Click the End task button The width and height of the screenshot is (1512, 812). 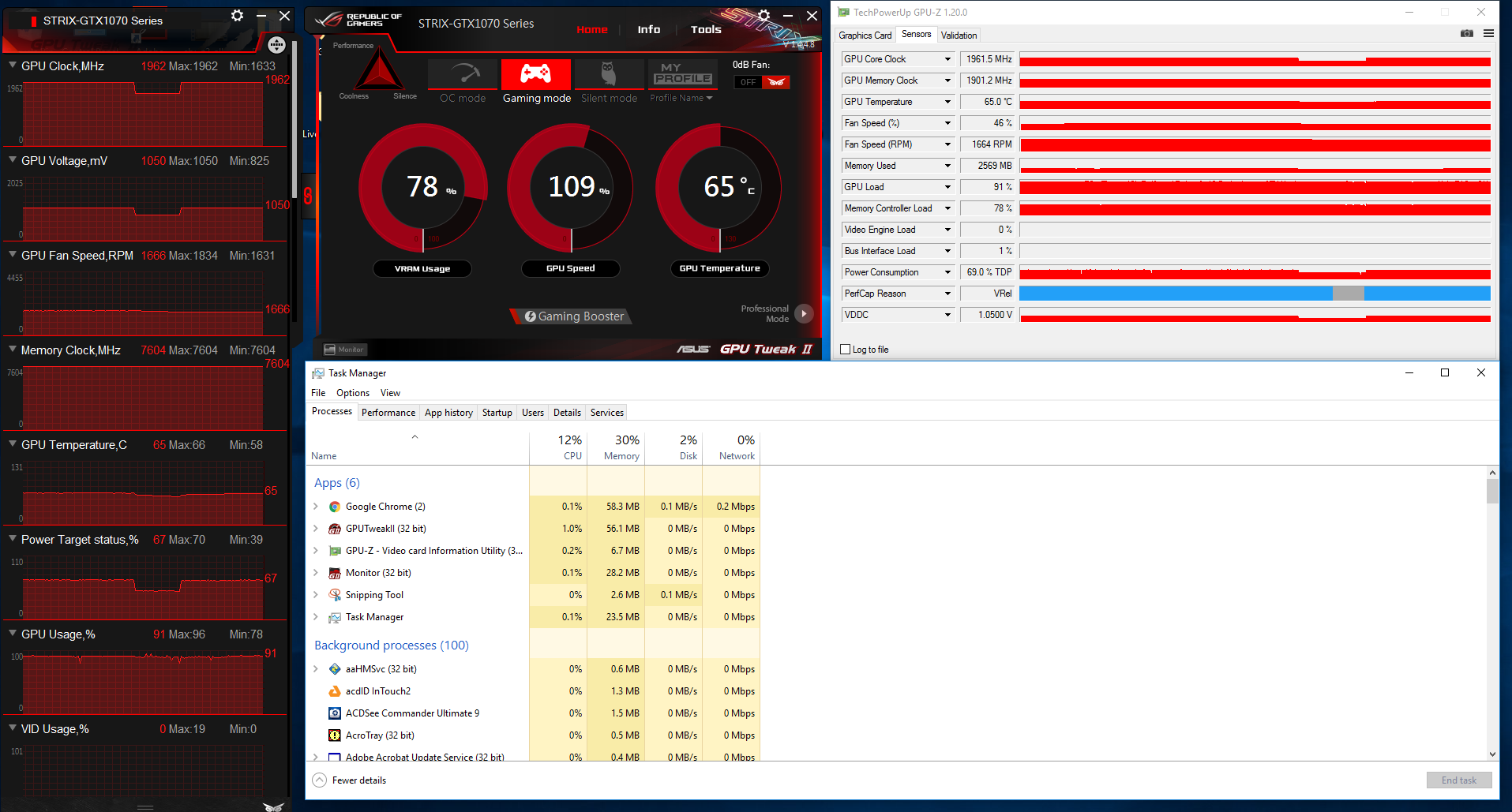click(x=1459, y=780)
